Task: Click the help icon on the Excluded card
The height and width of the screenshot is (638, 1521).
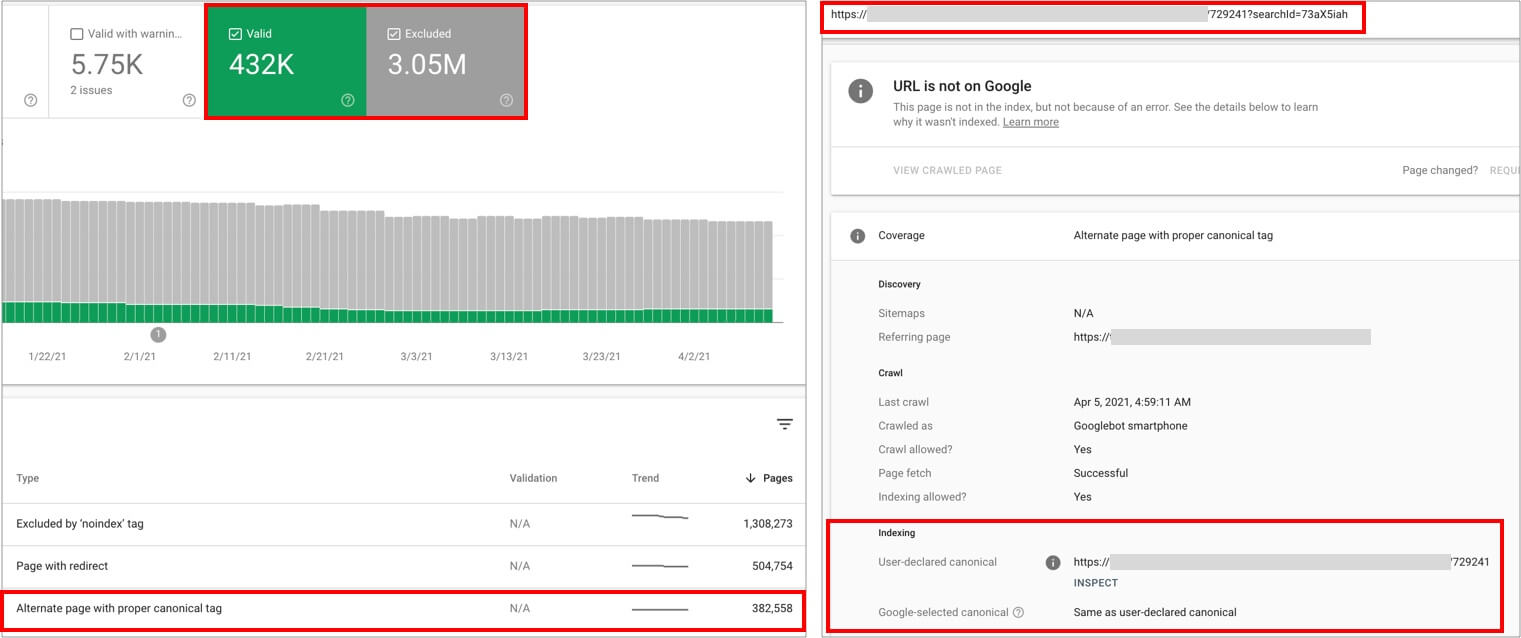Action: click(506, 100)
